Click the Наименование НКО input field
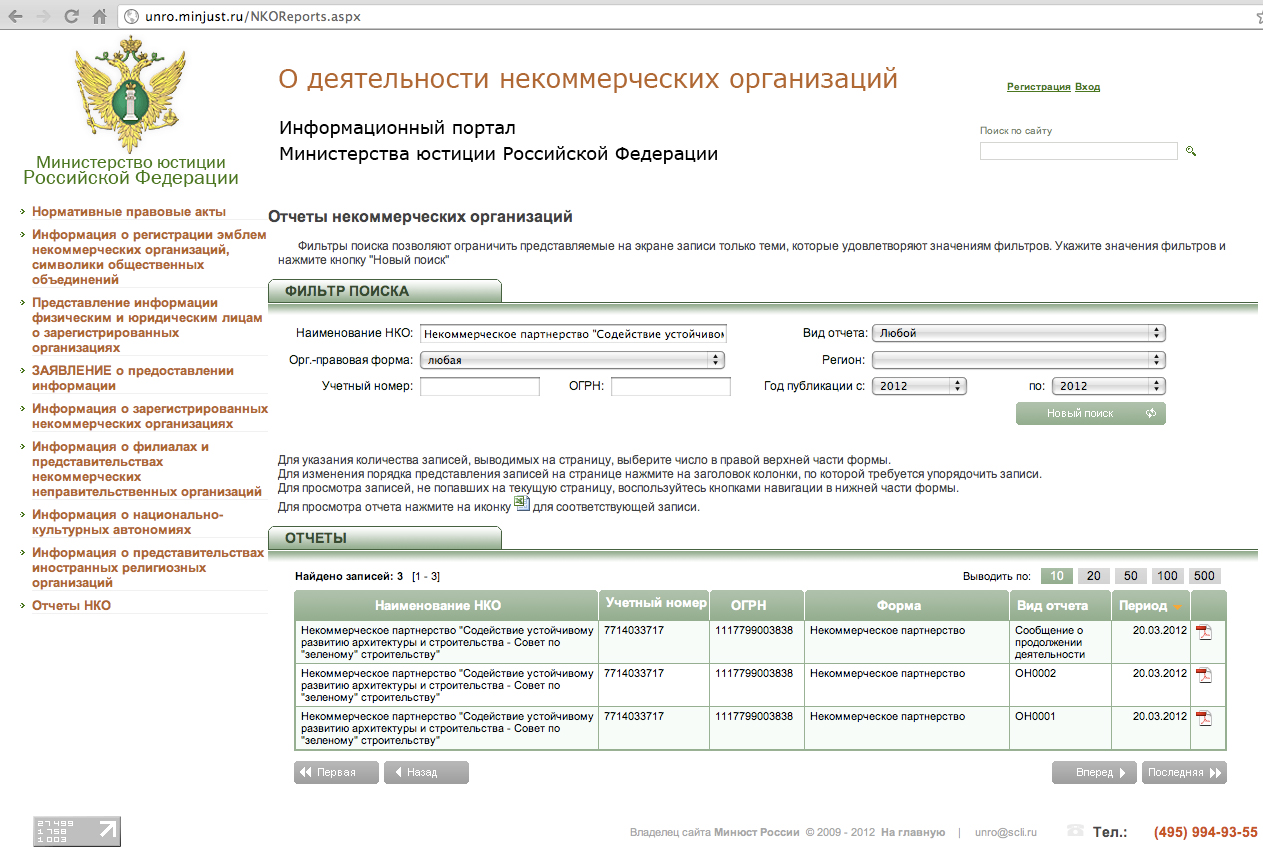 tap(573, 334)
